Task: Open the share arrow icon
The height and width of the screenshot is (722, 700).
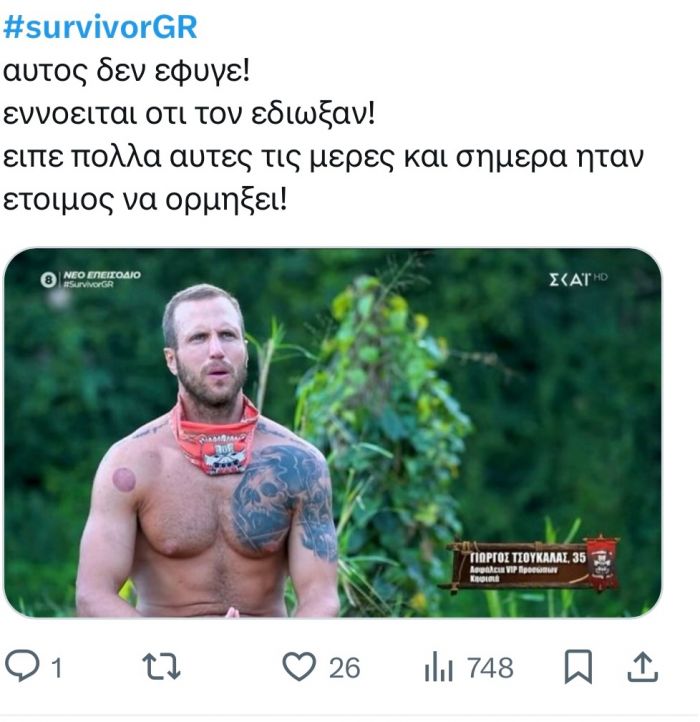Action: click(642, 666)
